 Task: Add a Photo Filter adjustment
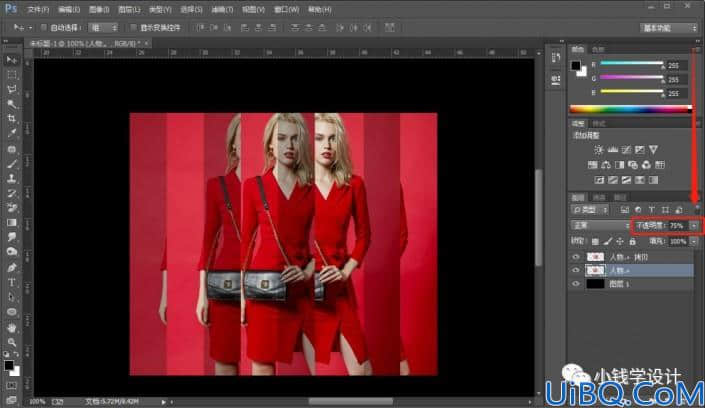pos(633,165)
